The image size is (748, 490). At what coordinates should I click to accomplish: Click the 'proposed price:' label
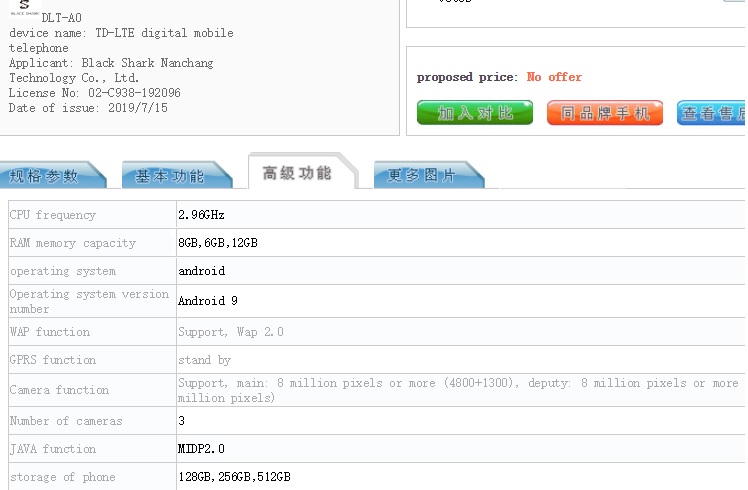click(467, 77)
